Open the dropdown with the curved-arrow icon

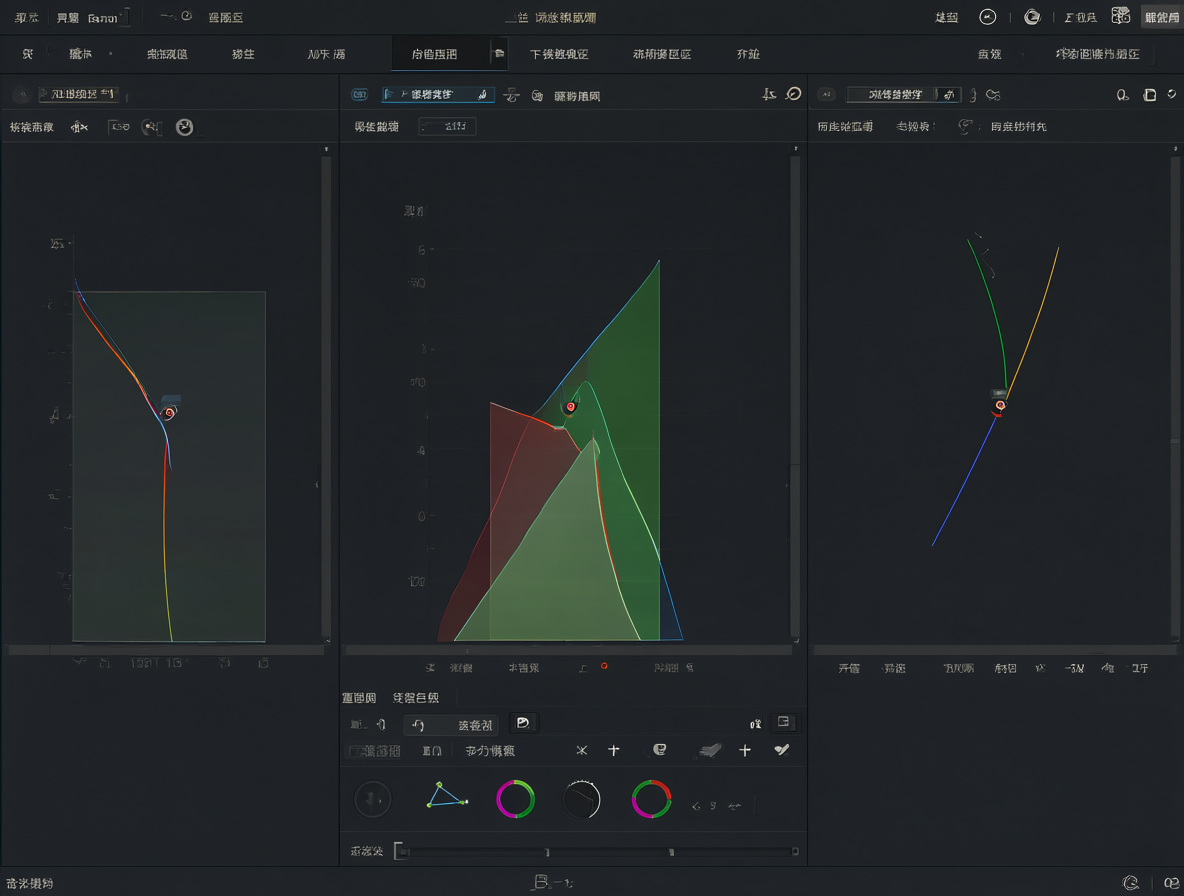click(451, 725)
